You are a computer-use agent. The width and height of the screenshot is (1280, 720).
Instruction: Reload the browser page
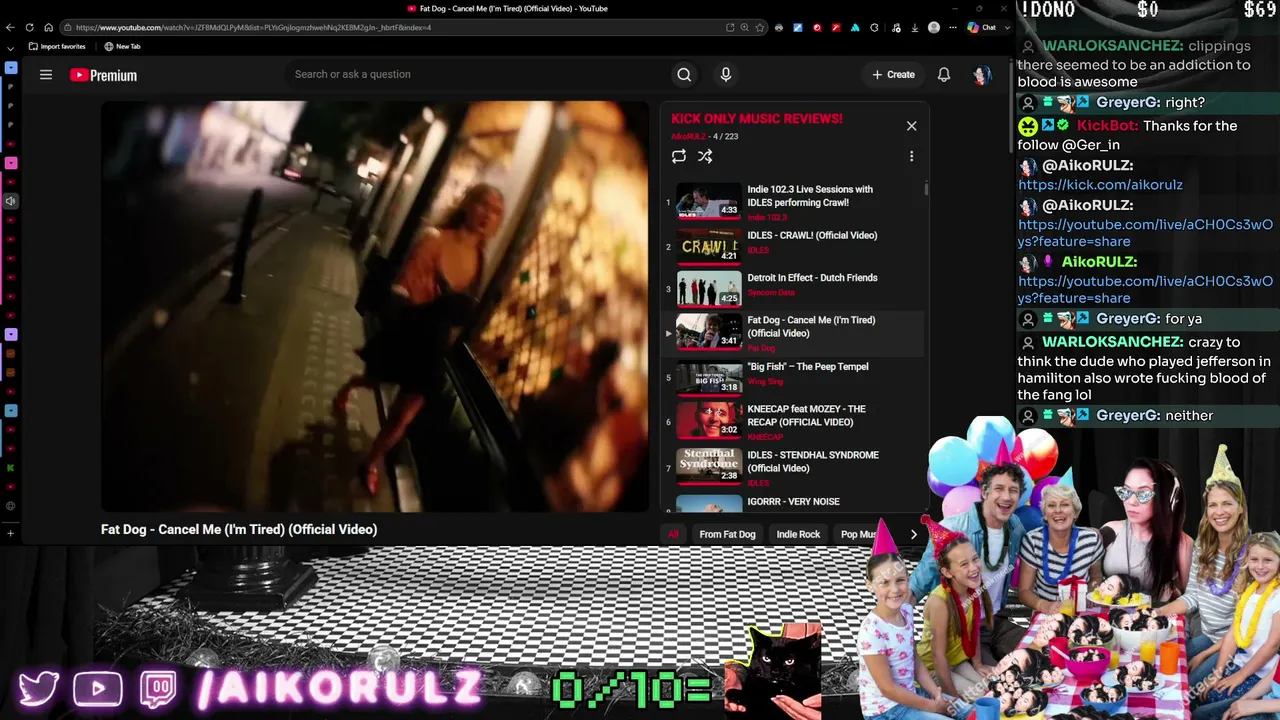[x=29, y=28]
